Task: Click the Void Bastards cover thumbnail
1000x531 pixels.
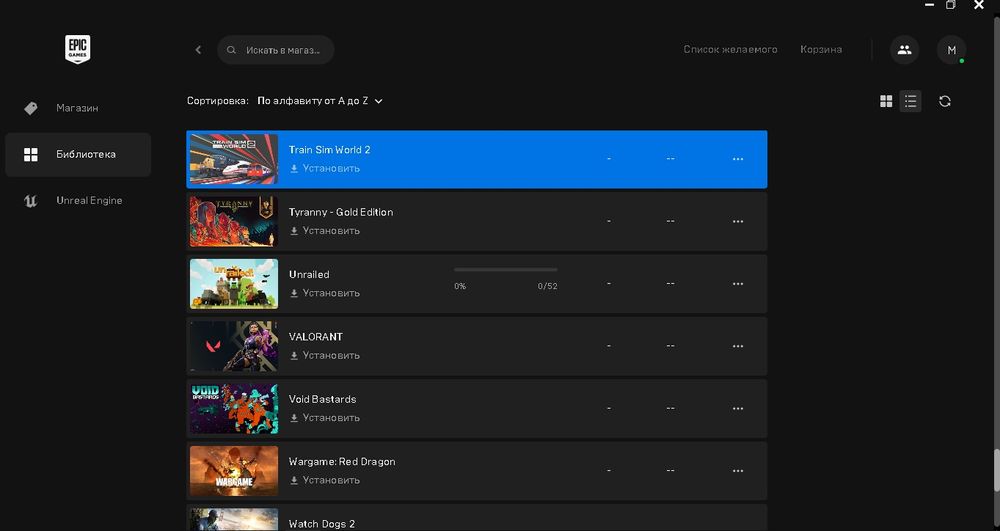Action: point(234,409)
